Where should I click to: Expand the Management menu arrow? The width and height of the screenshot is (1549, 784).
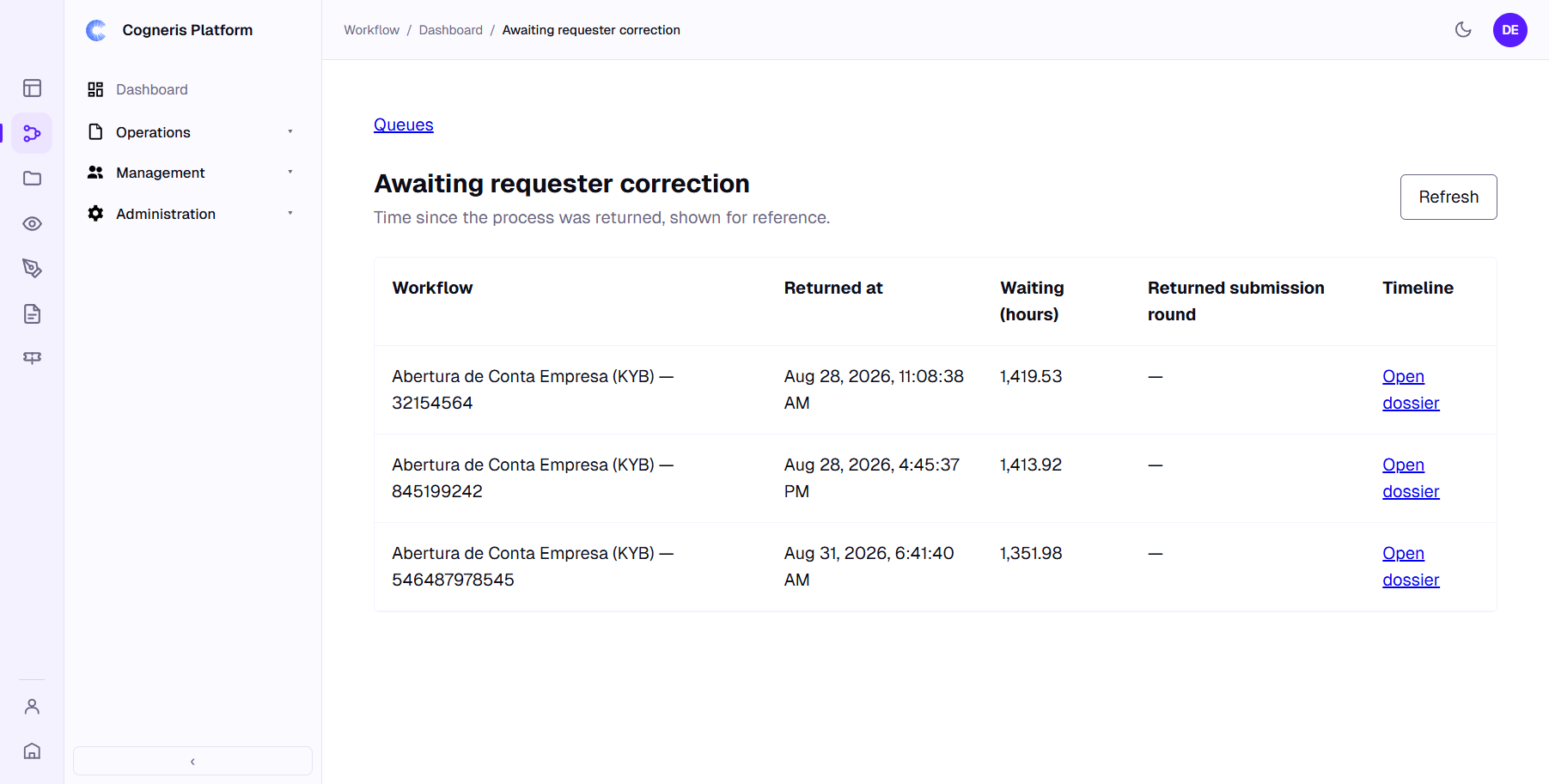pyautogui.click(x=290, y=173)
